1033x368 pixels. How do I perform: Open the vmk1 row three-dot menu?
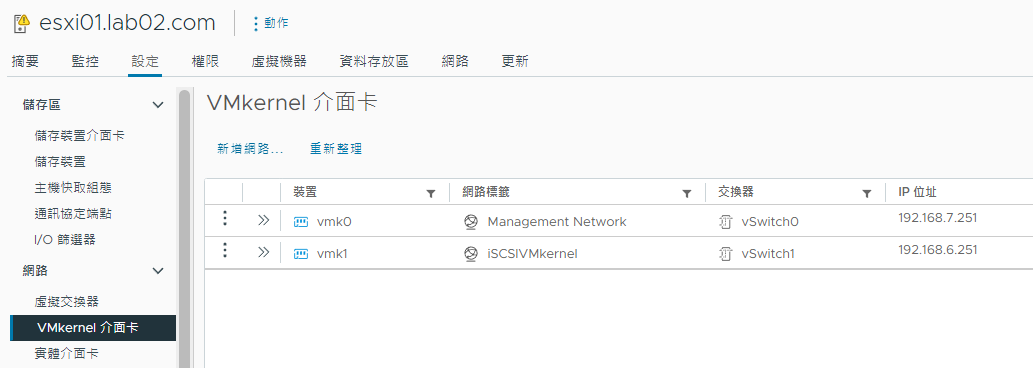click(x=225, y=250)
